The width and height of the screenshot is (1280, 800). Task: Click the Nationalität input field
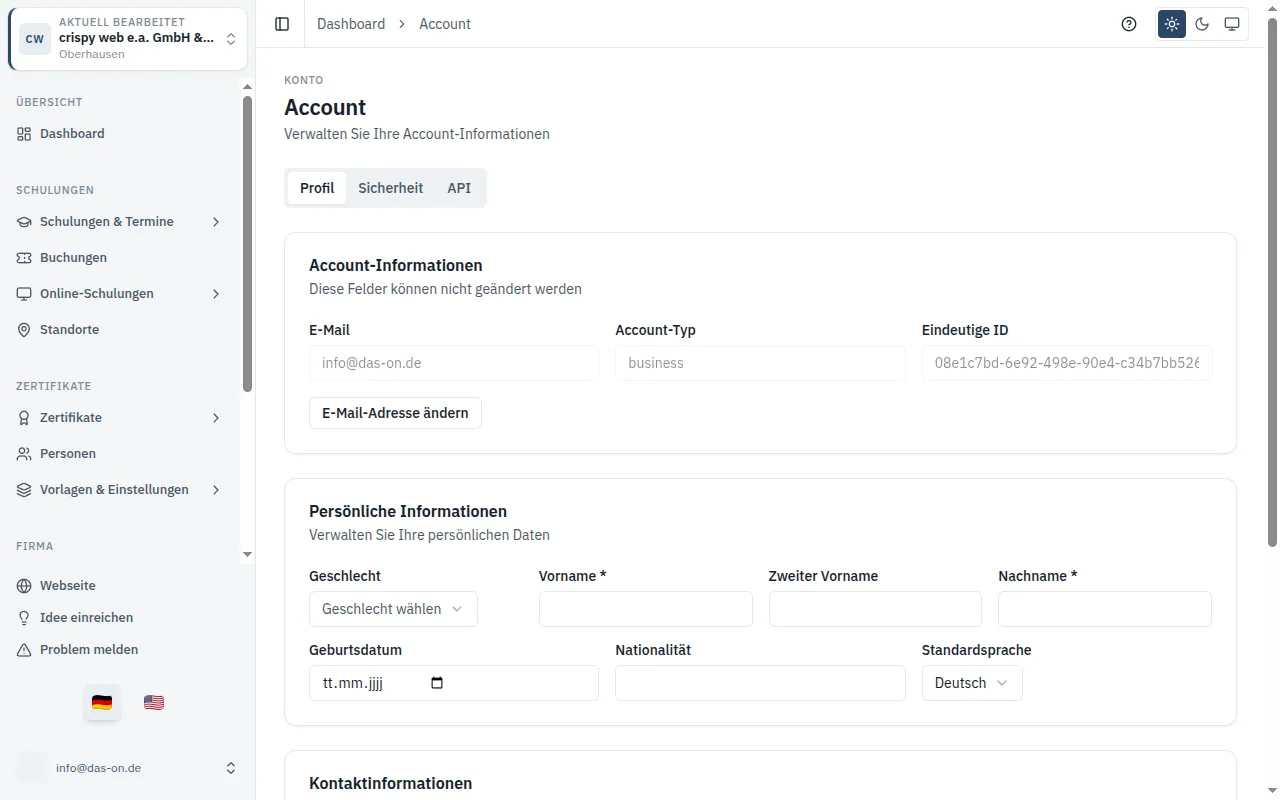(760, 683)
